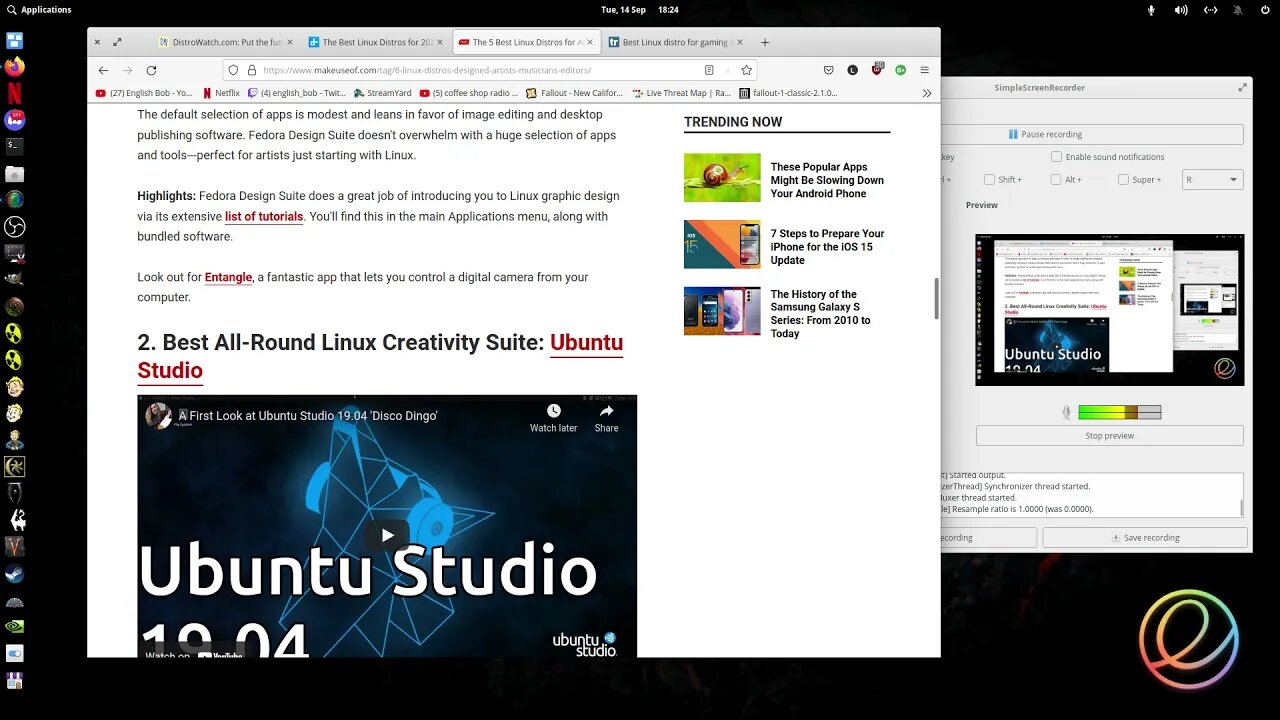Screen dimensions: 1280x720
Task: Open the Applications menu in top panel
Action: coord(38,10)
